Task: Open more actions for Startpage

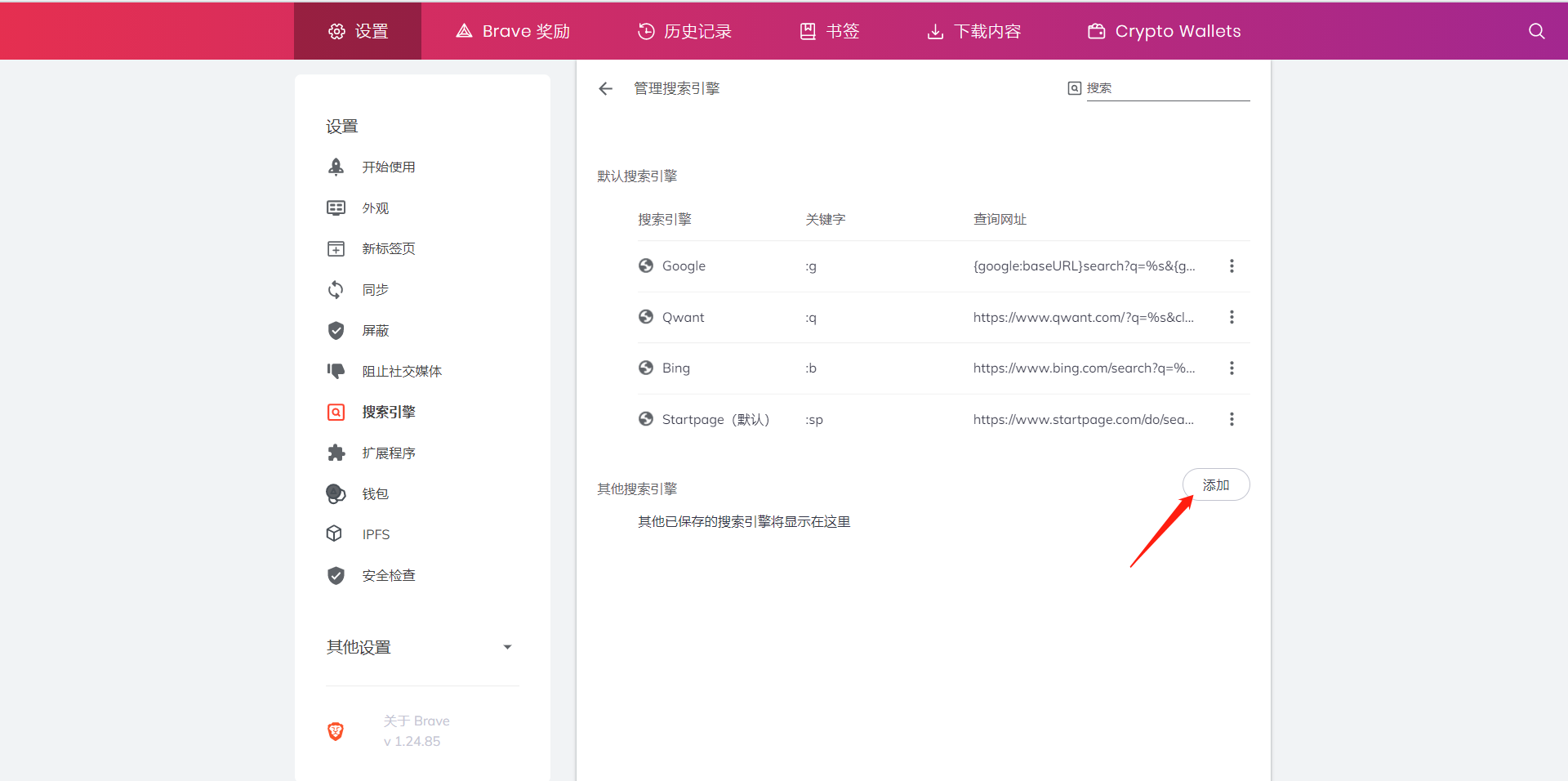Action: click(1232, 419)
